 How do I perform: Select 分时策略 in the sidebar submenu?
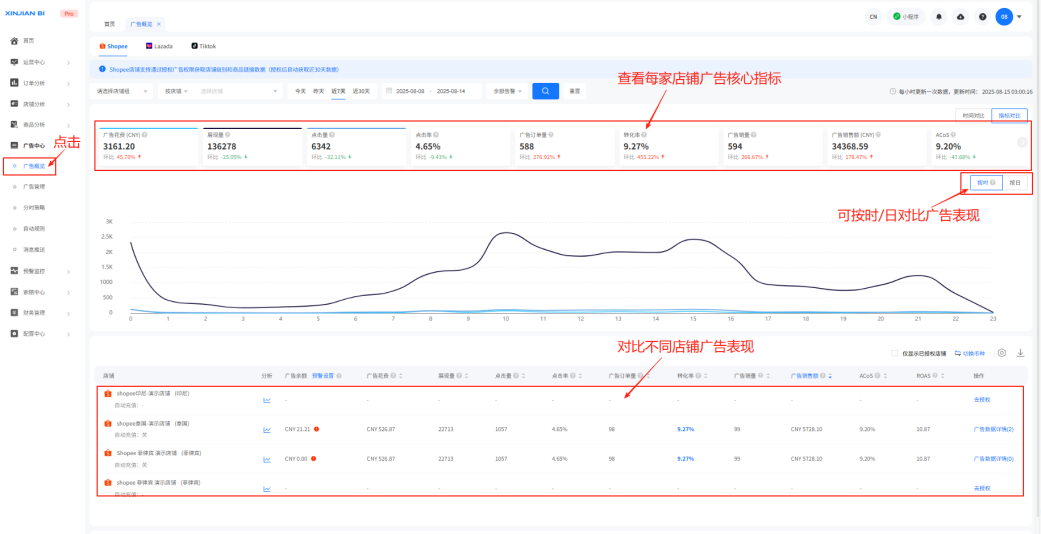pyautogui.click(x=33, y=207)
